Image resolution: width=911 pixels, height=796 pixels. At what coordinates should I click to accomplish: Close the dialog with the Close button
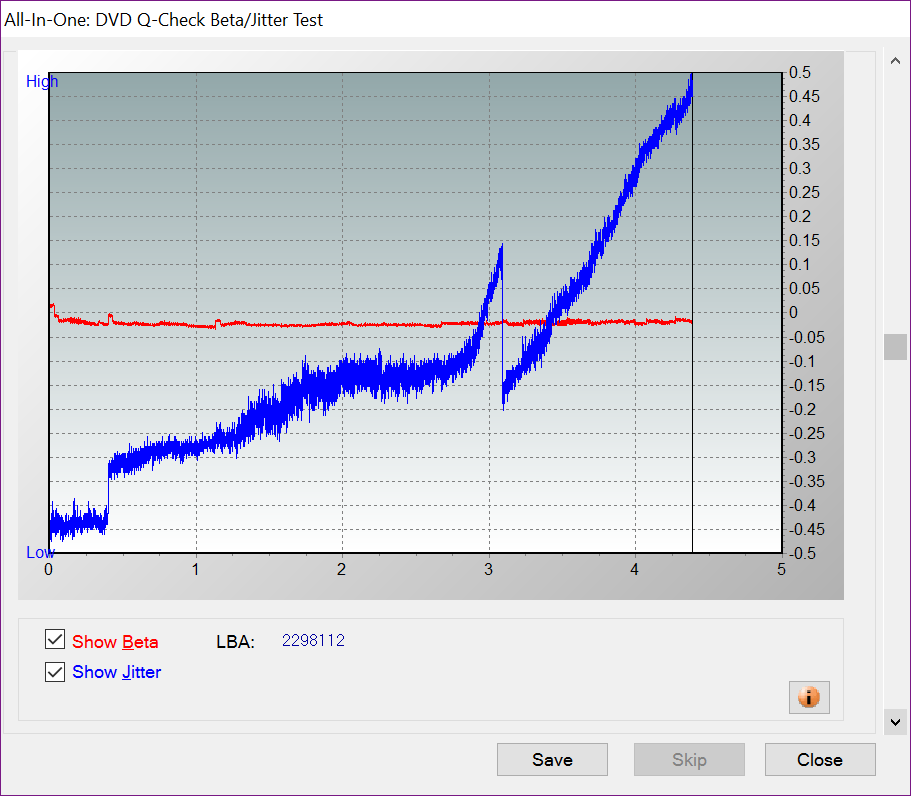[x=819, y=760]
